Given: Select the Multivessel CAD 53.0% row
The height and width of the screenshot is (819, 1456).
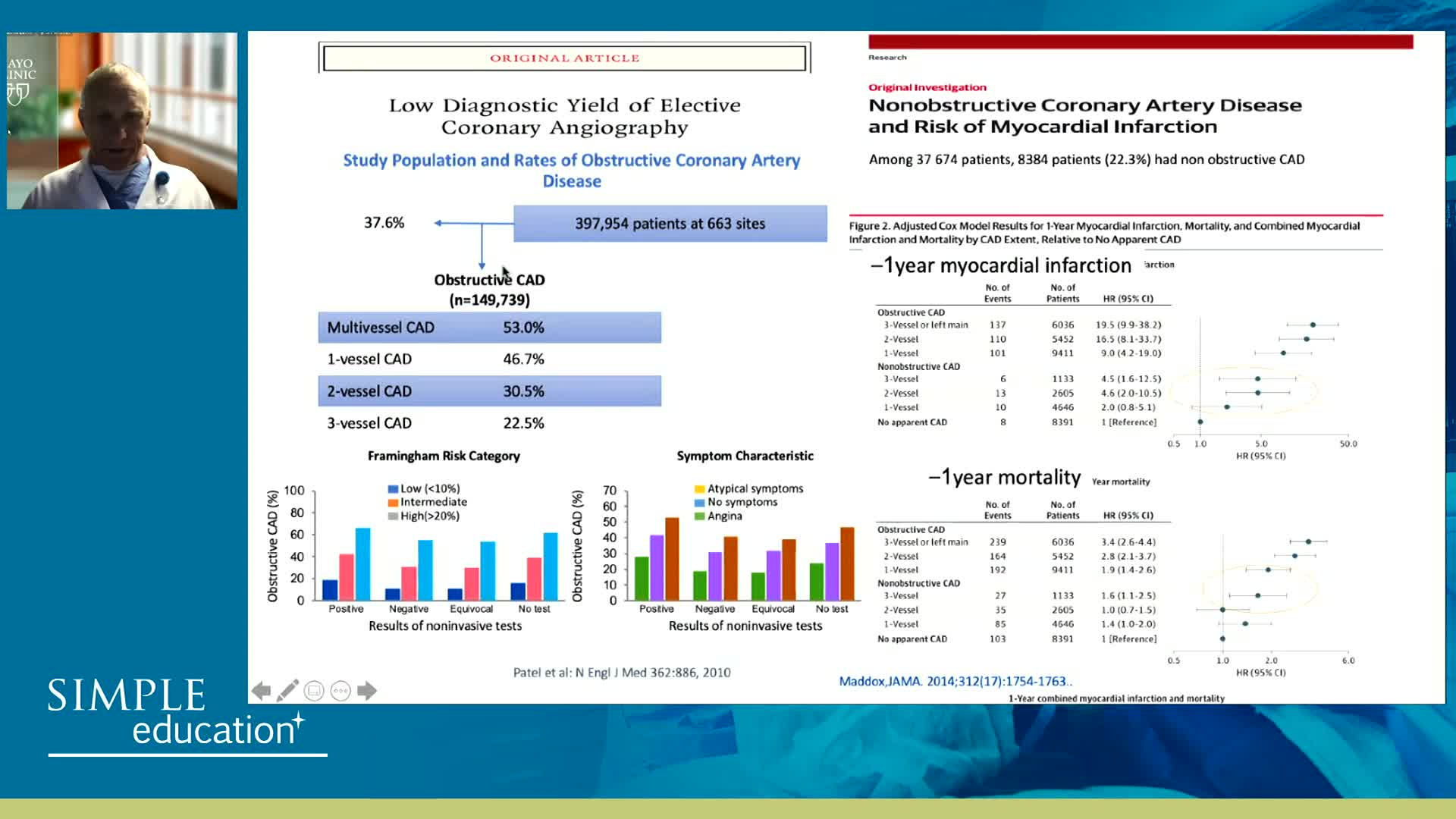Looking at the screenshot, I should pos(489,328).
